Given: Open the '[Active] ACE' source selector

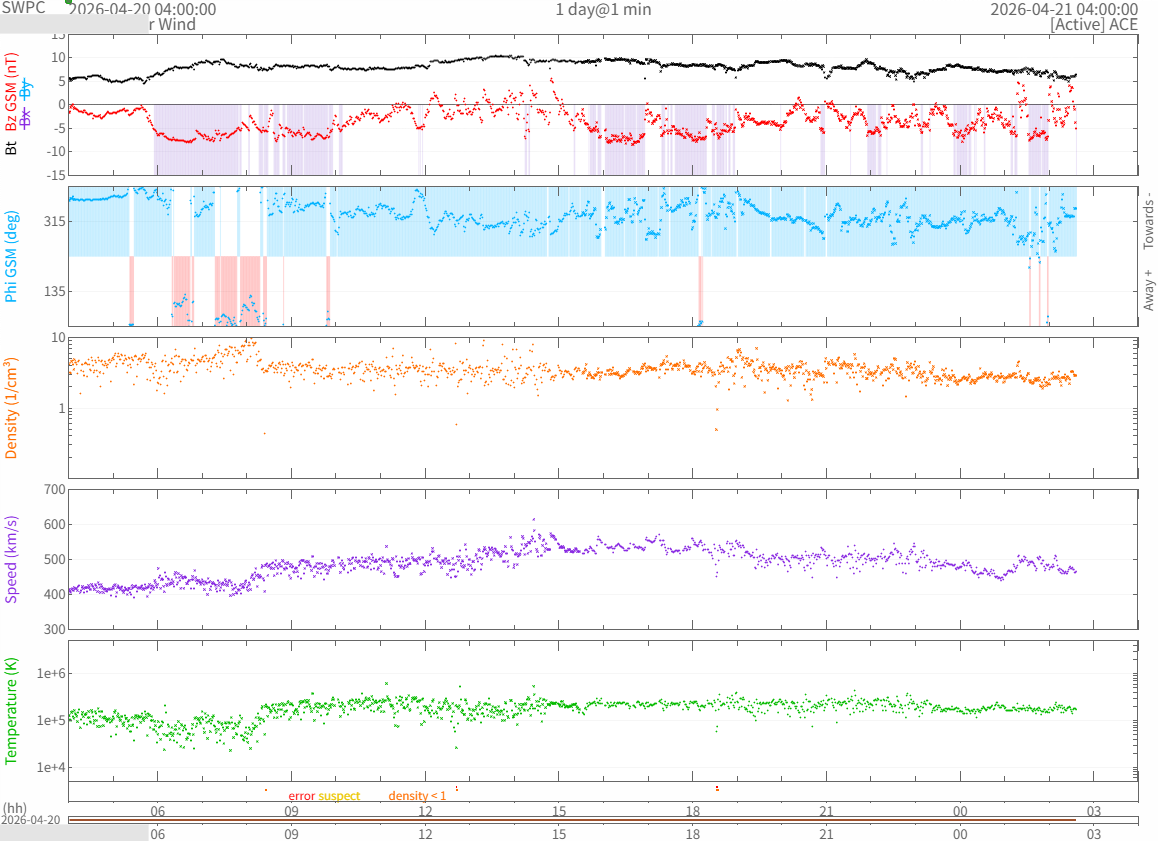Looking at the screenshot, I should point(1093,25).
